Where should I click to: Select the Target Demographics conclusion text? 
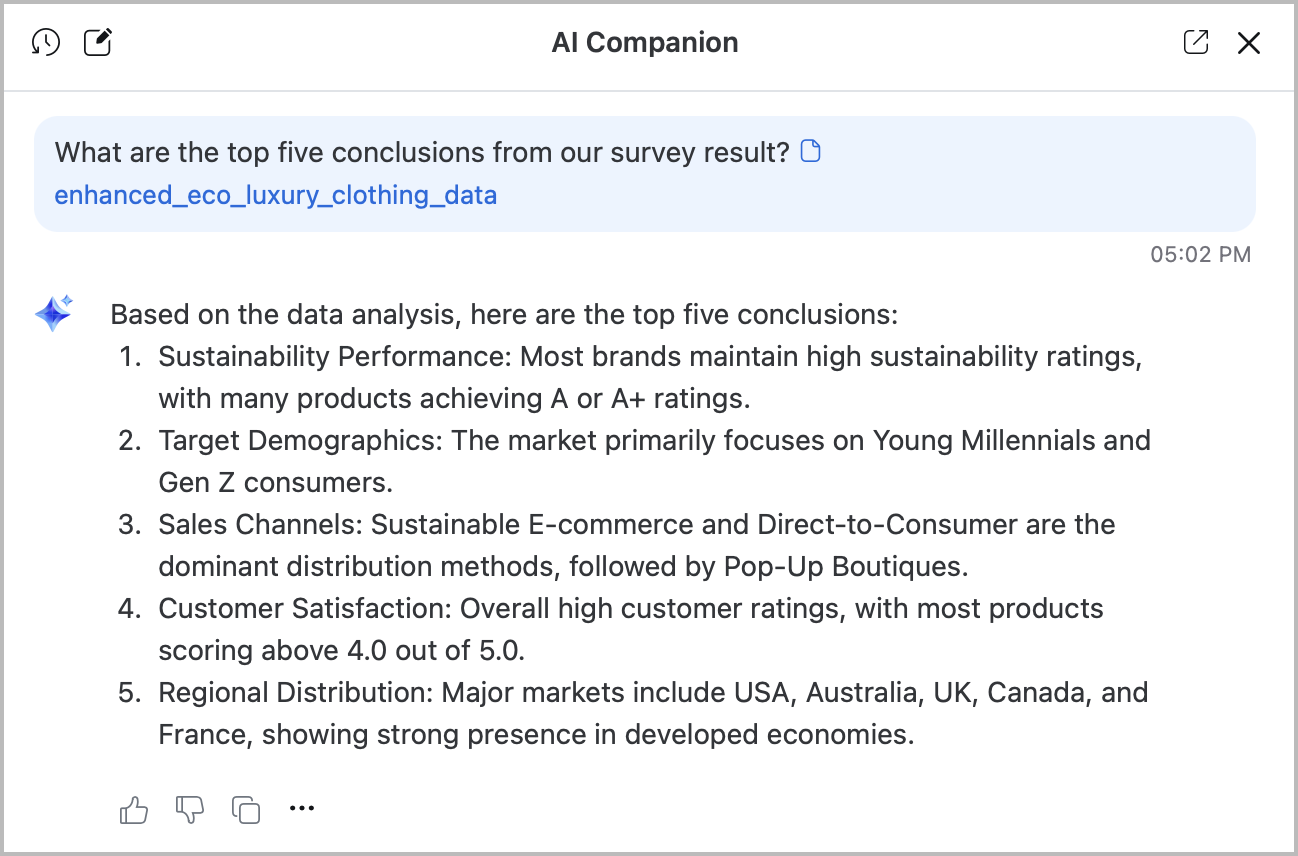click(x=654, y=461)
